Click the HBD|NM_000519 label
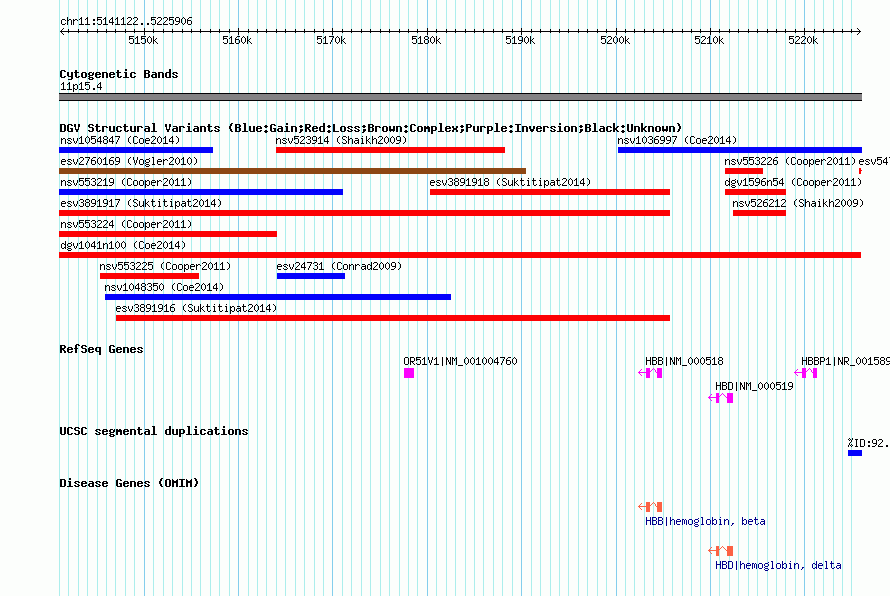This screenshot has height=596, width=890. [754, 386]
